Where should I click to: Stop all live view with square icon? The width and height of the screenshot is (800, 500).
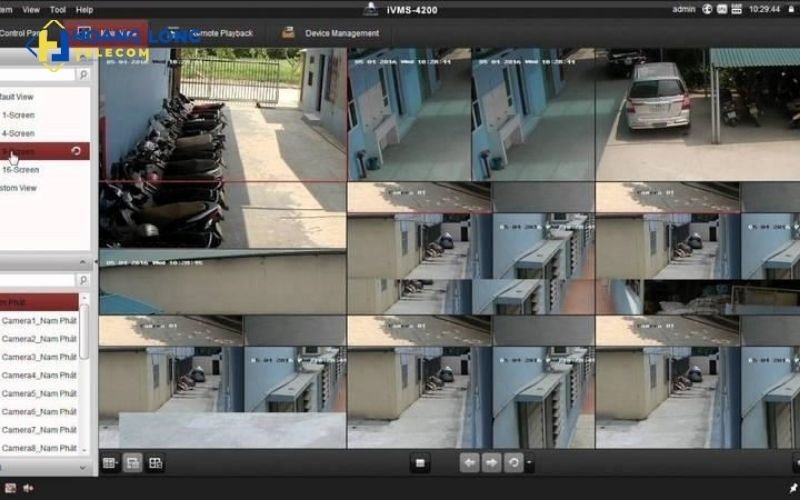(x=420, y=463)
